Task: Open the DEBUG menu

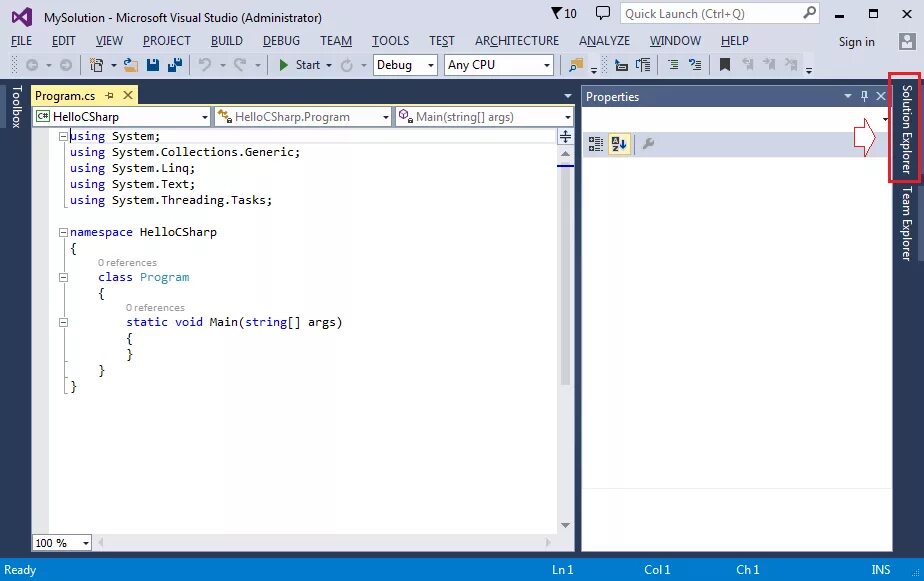Action: (281, 41)
